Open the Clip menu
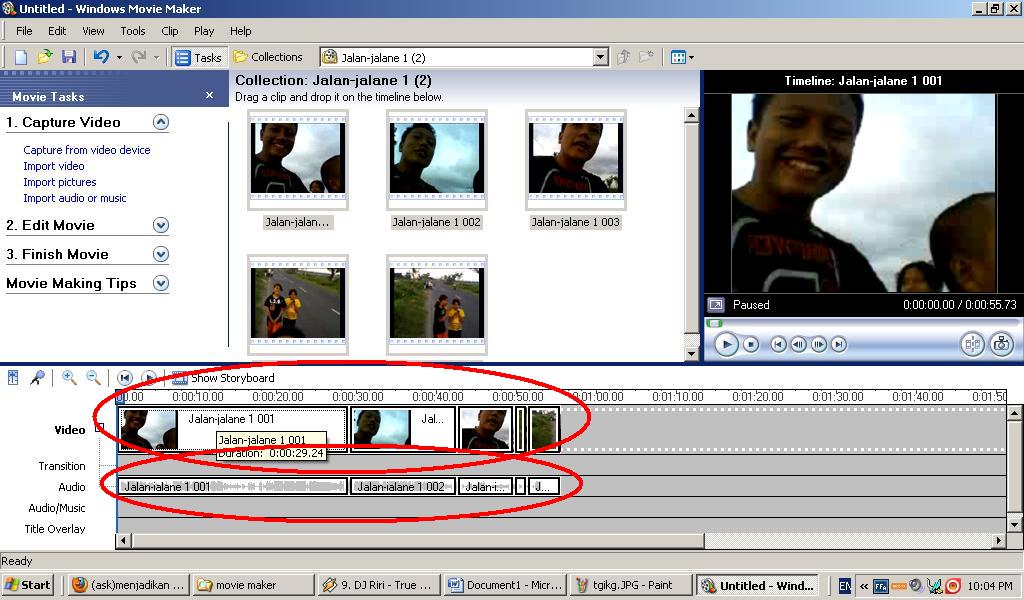The image size is (1024, 600). [x=168, y=30]
